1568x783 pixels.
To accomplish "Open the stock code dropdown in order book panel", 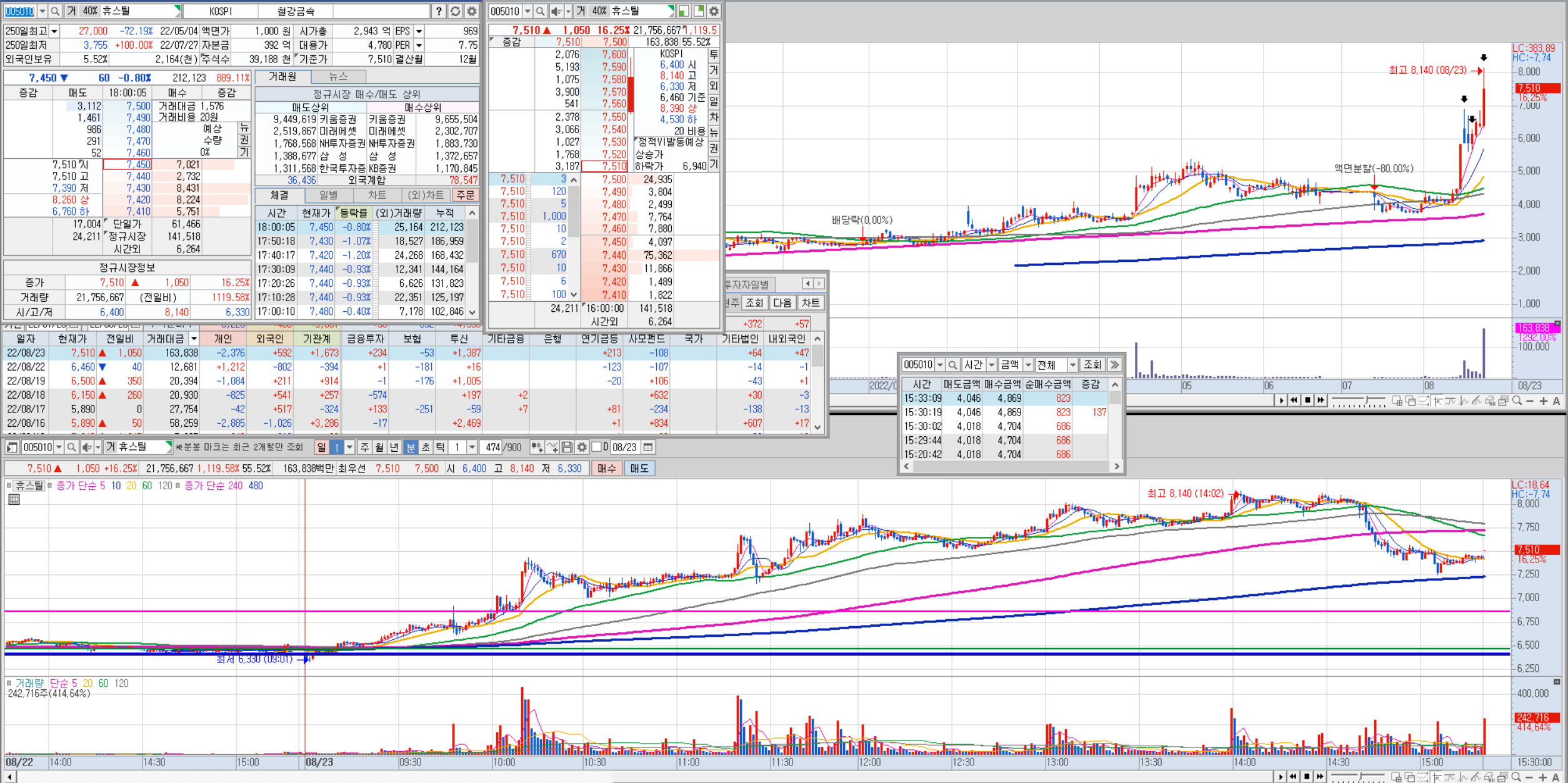I will pos(527,11).
